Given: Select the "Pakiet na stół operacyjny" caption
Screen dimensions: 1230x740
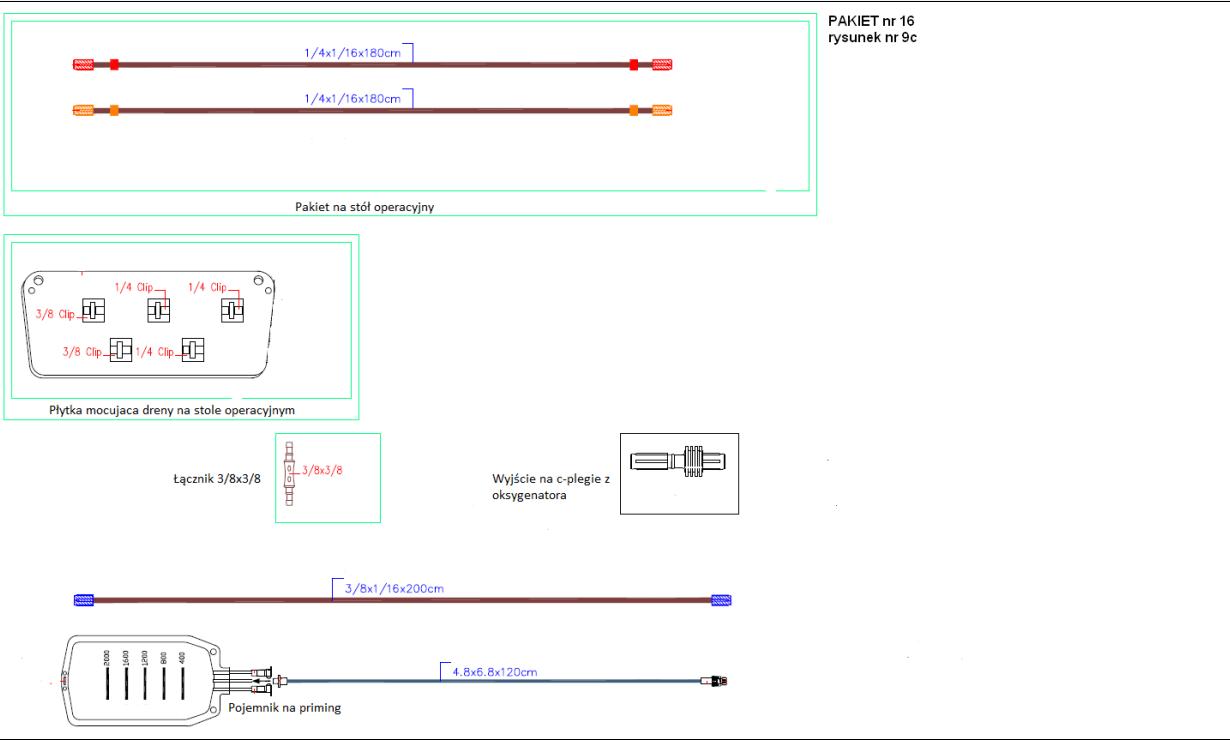Looking at the screenshot, I should (370, 207).
